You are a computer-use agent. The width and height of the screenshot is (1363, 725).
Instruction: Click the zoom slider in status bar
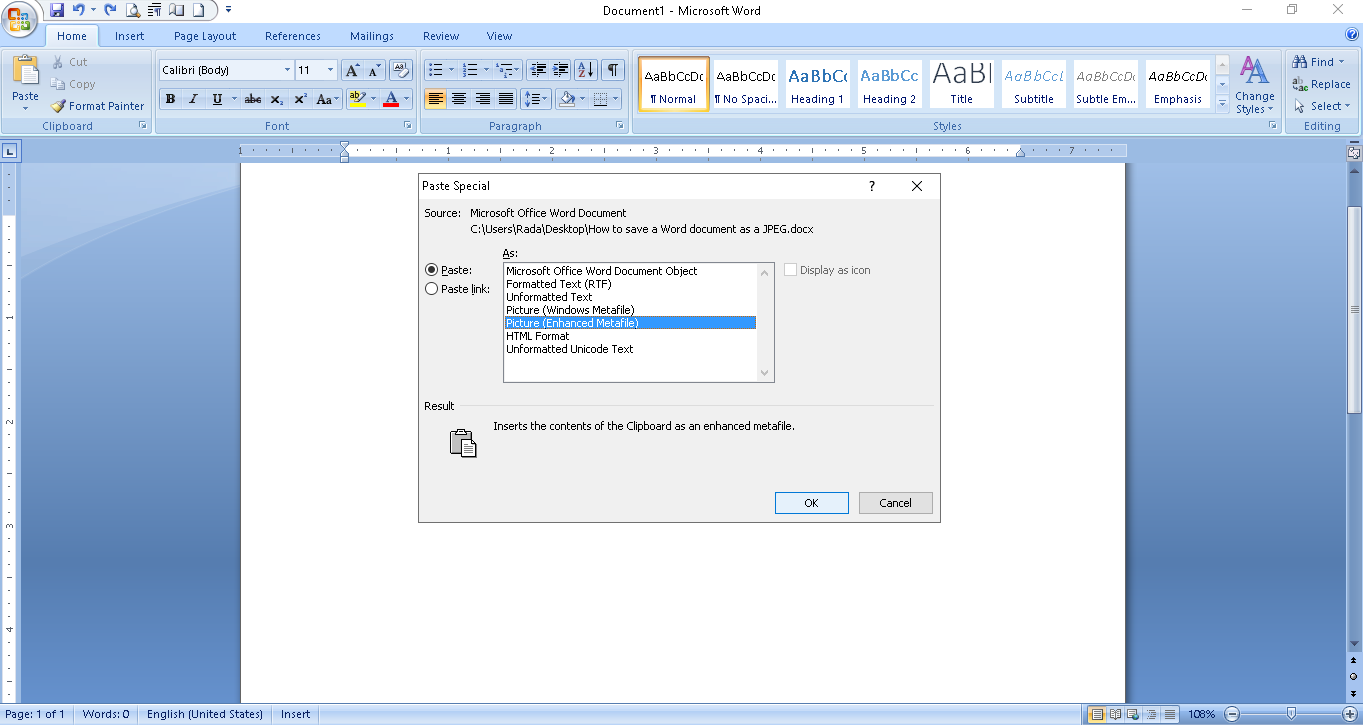click(x=1291, y=714)
